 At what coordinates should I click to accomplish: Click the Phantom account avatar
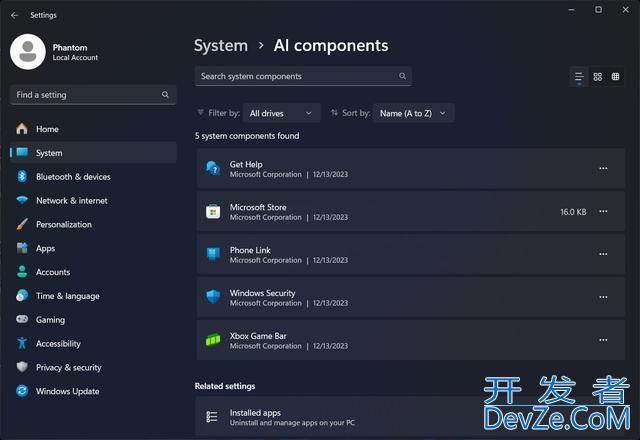28,52
